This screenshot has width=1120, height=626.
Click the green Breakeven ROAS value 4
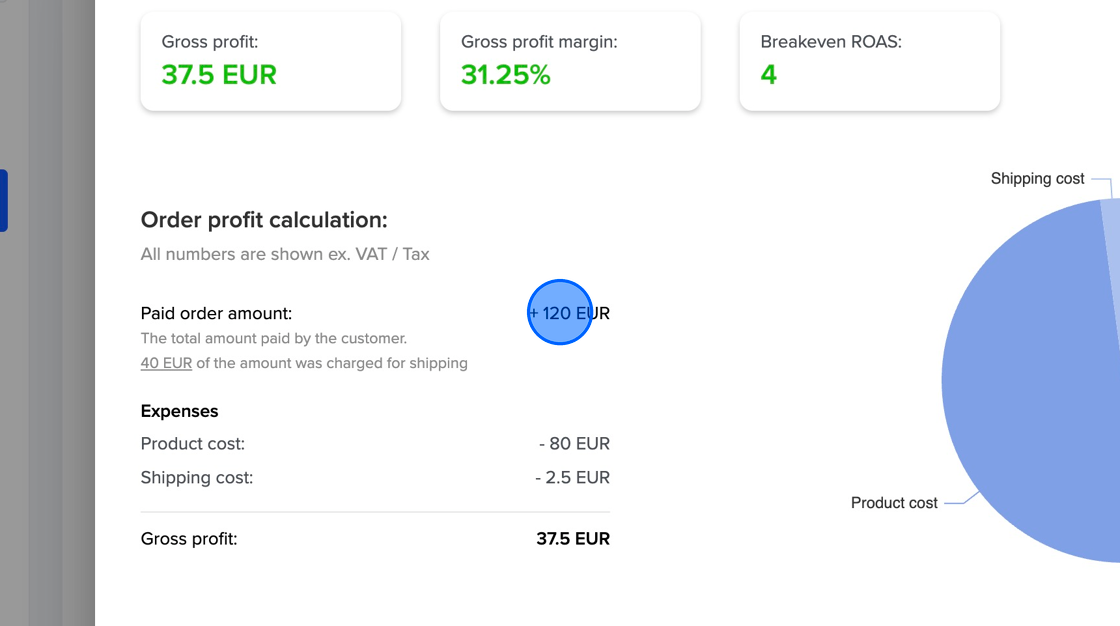tap(768, 74)
